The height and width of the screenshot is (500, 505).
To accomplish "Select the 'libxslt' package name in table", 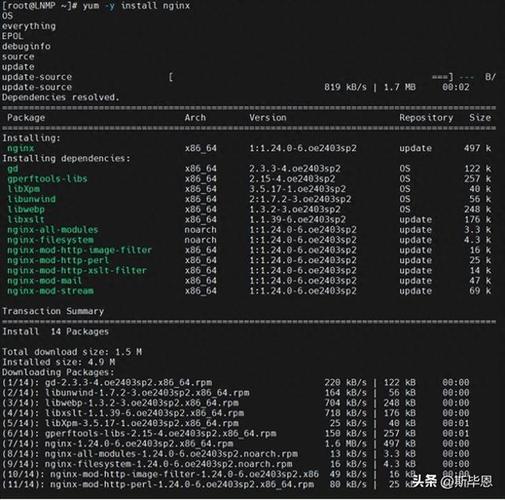I will (x=26, y=219).
